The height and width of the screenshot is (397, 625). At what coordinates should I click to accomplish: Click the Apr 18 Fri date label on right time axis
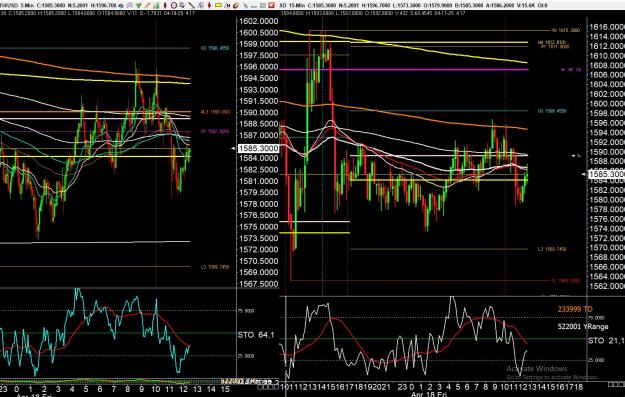[x=428, y=394]
